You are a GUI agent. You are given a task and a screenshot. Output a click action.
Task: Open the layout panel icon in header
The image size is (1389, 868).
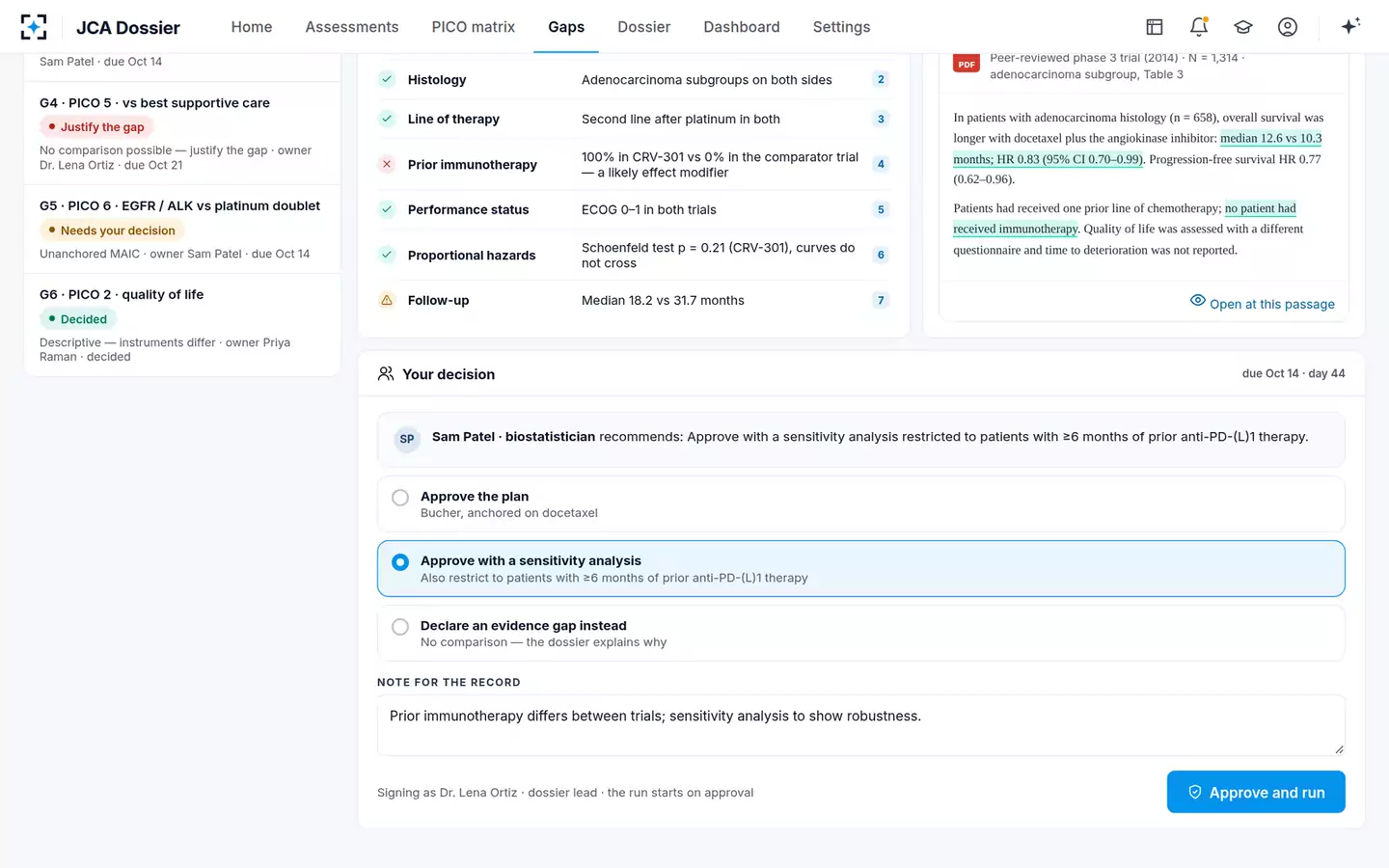tap(1155, 27)
